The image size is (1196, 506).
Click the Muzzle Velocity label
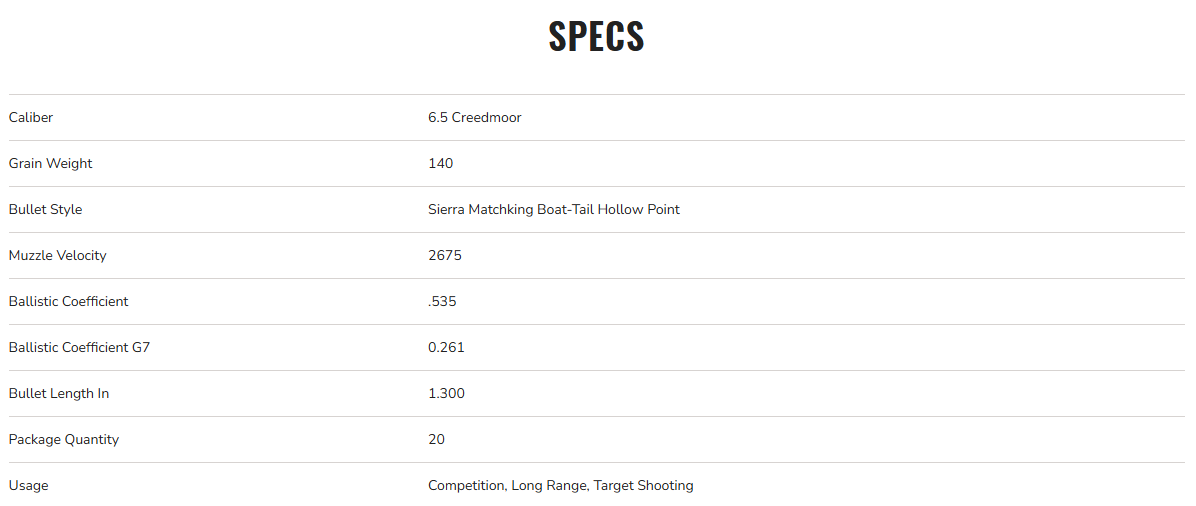pos(57,256)
